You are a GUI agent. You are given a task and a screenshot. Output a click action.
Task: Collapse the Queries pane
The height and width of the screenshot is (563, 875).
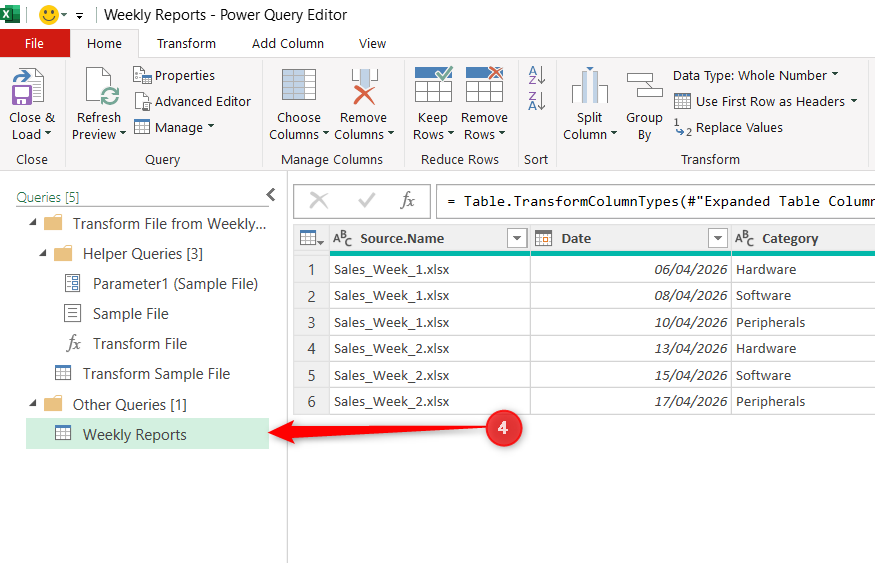click(x=271, y=194)
